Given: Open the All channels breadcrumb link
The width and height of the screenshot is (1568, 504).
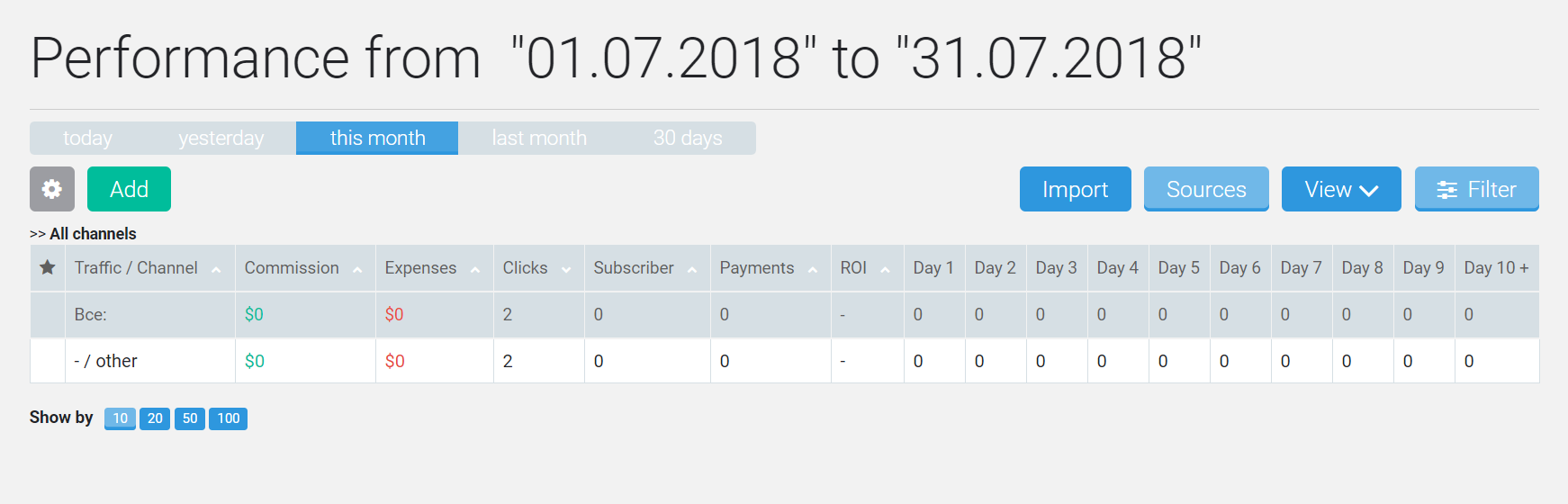Looking at the screenshot, I should click(x=93, y=234).
